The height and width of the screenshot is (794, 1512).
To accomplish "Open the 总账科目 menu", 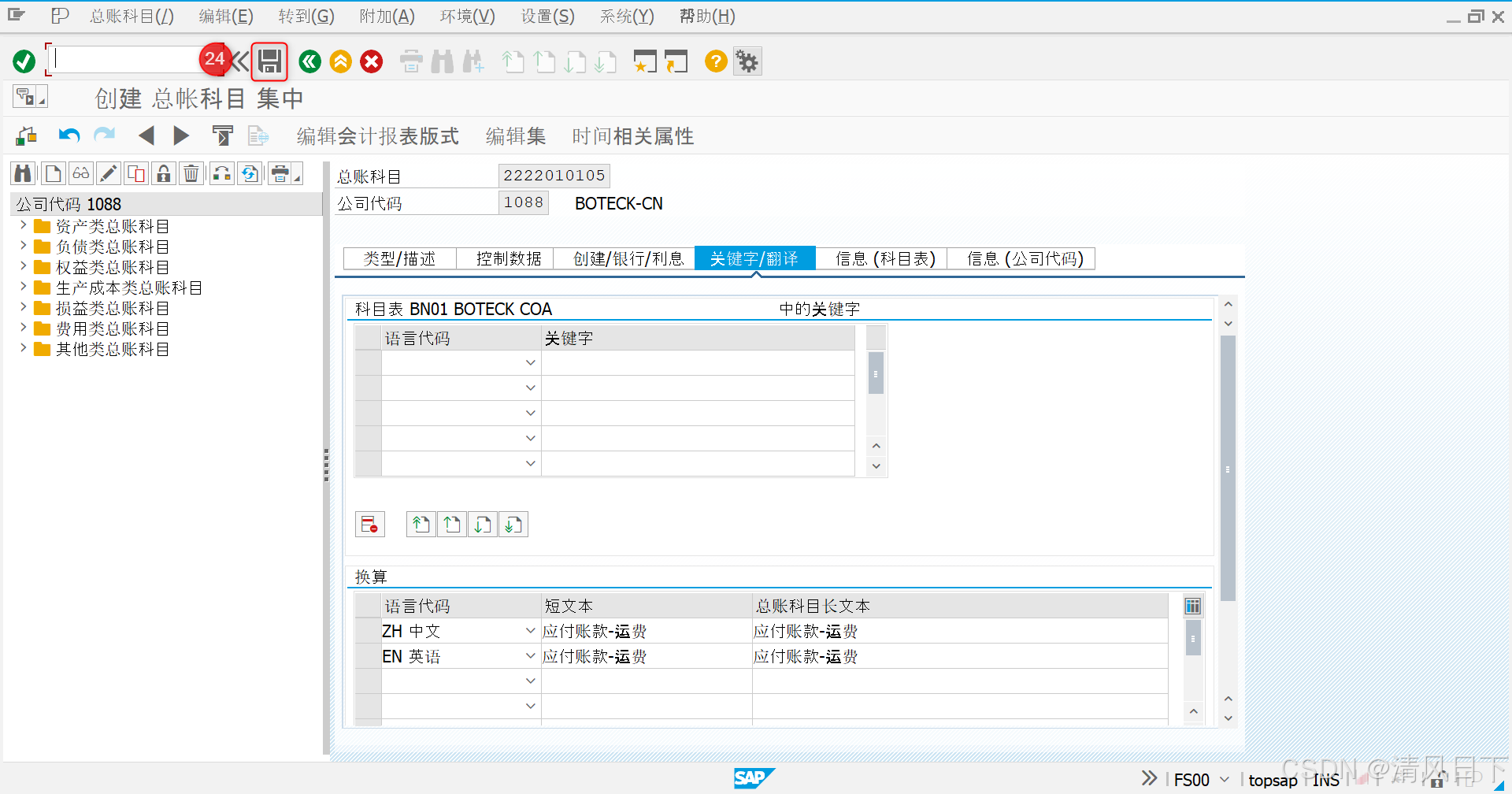I will pyautogui.click(x=132, y=17).
